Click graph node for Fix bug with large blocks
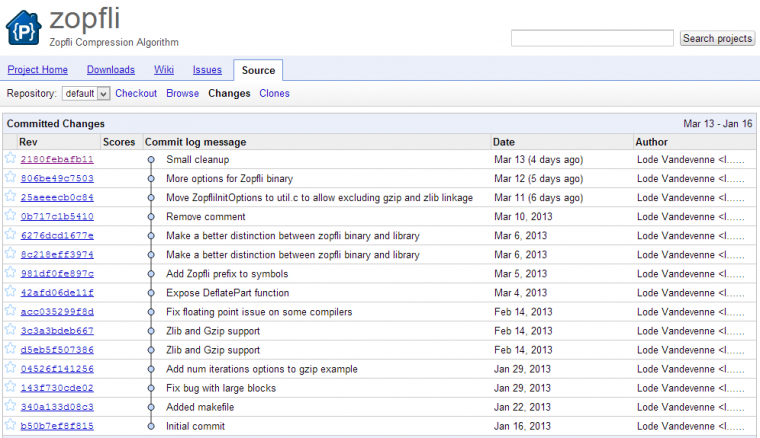This screenshot has height=438, width=760. (151, 388)
